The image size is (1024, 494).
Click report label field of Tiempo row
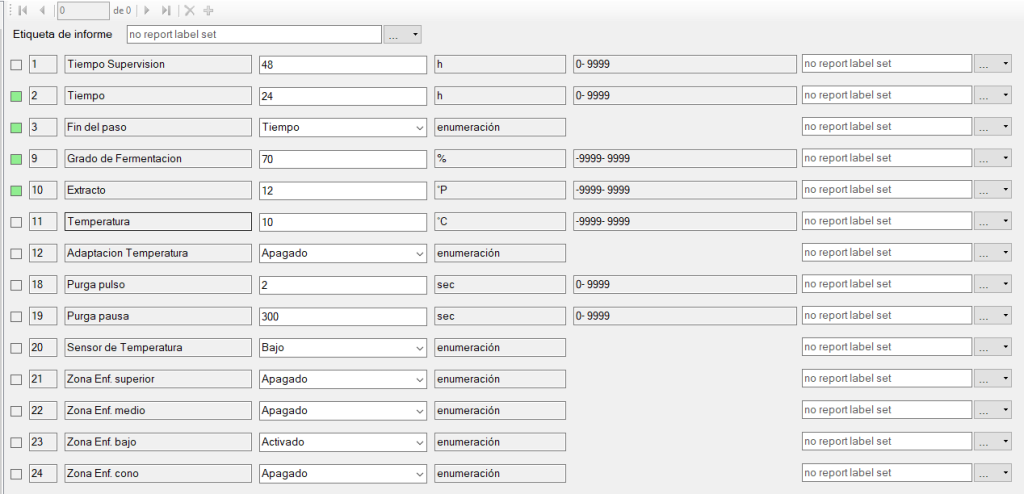[886, 96]
